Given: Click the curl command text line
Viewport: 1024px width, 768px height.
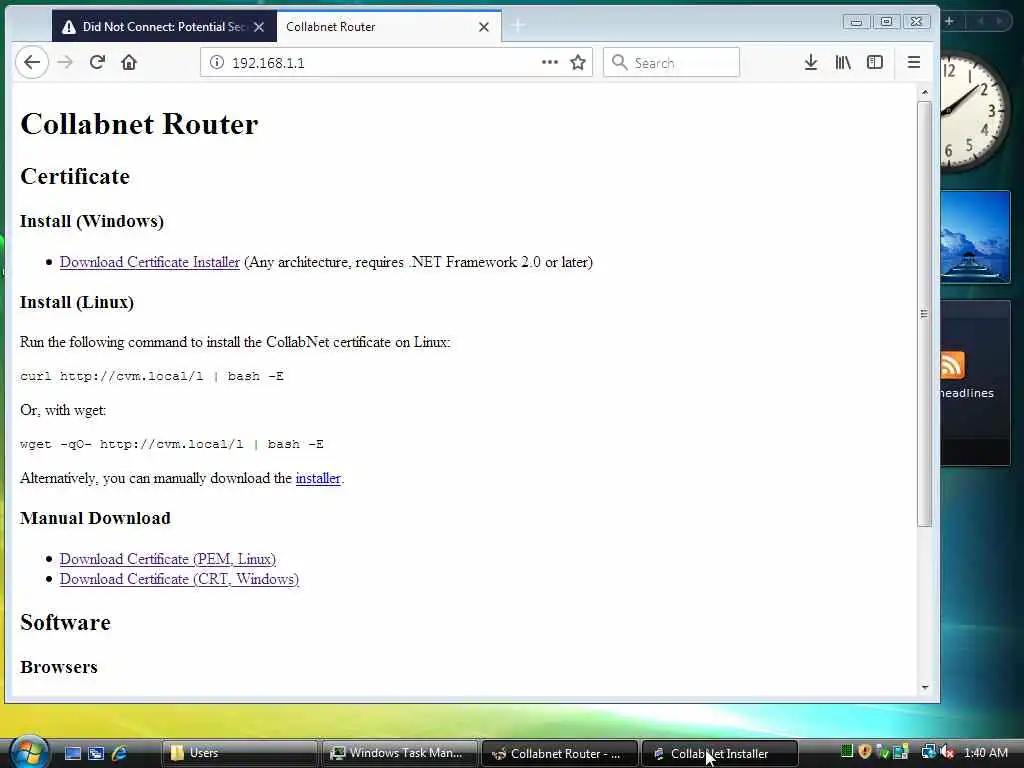Looking at the screenshot, I should [152, 376].
